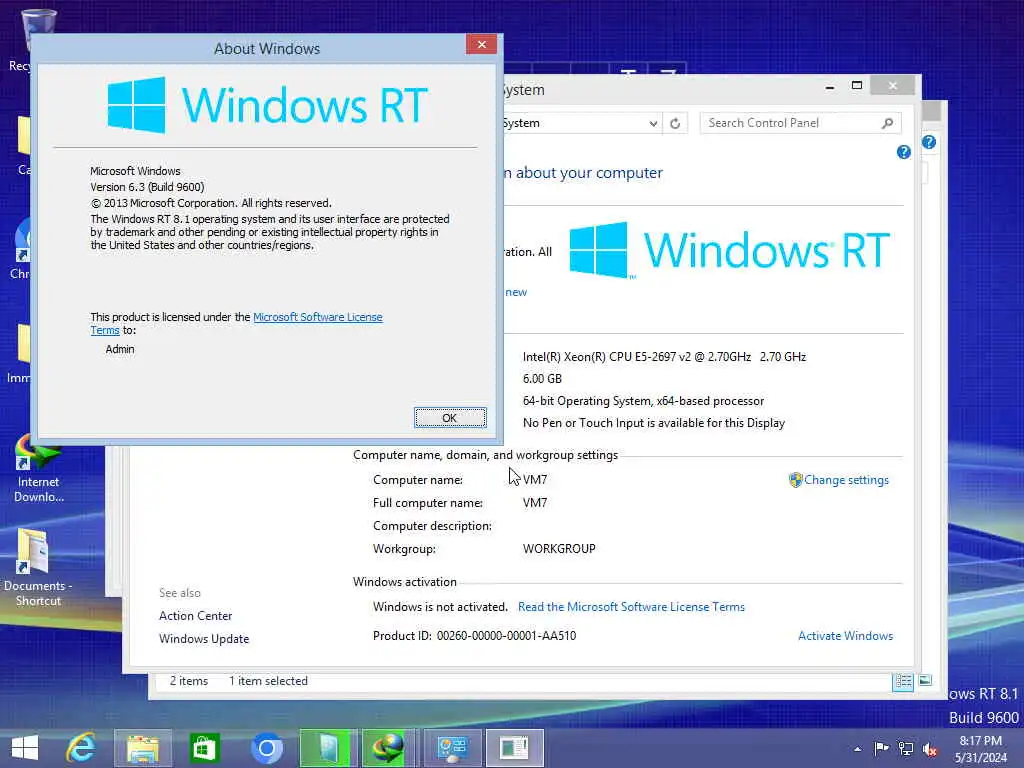Launch Internet Explorer from taskbar
This screenshot has height=768, width=1024.
click(x=82, y=748)
